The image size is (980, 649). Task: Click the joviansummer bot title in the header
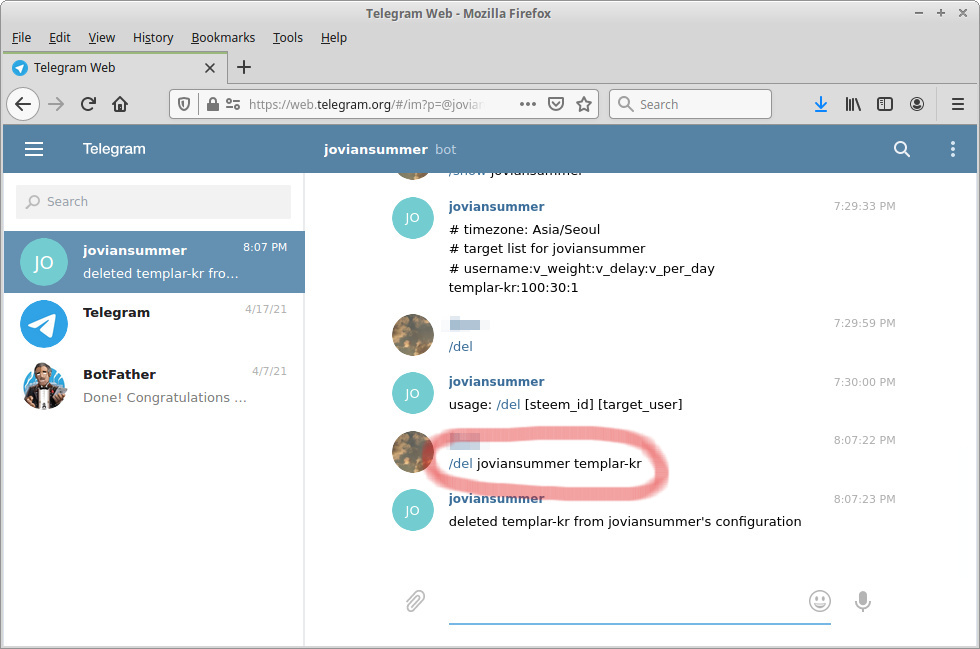(389, 149)
